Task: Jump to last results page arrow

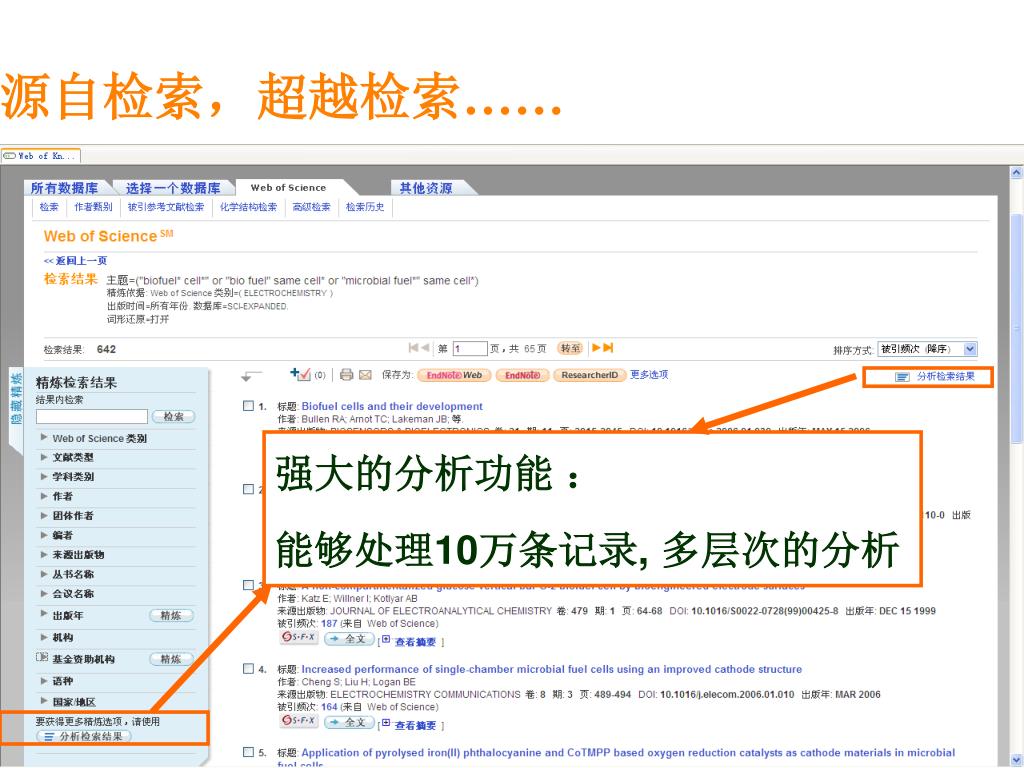Action: point(608,348)
